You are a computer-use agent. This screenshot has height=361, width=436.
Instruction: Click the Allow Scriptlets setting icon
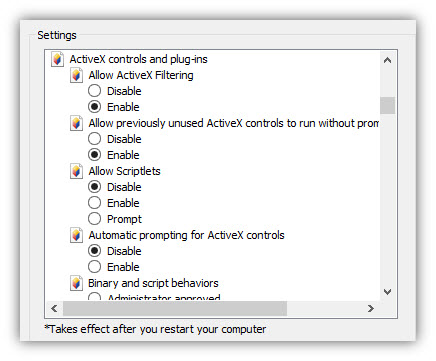point(76,171)
